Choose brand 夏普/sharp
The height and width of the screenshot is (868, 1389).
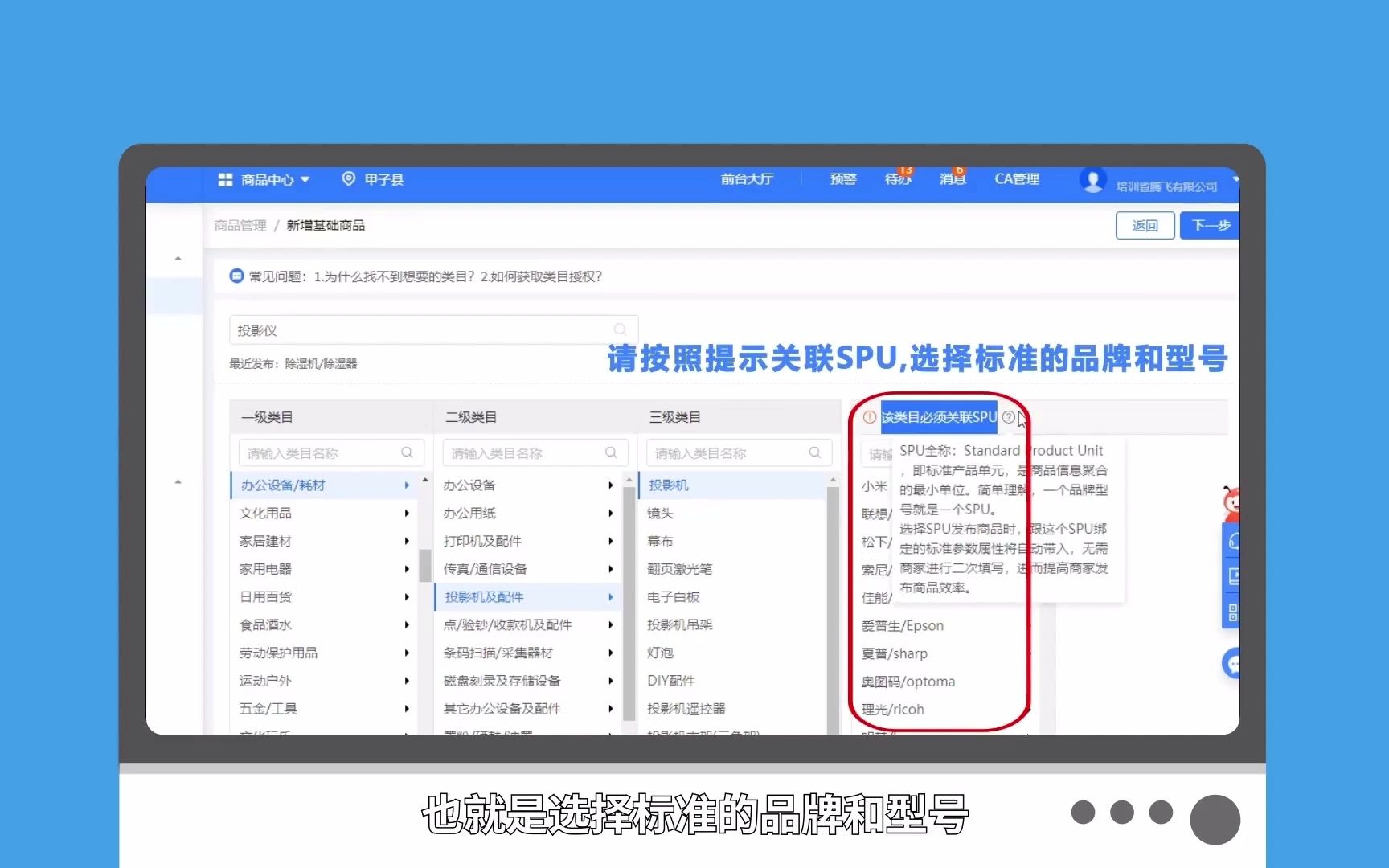tap(894, 654)
